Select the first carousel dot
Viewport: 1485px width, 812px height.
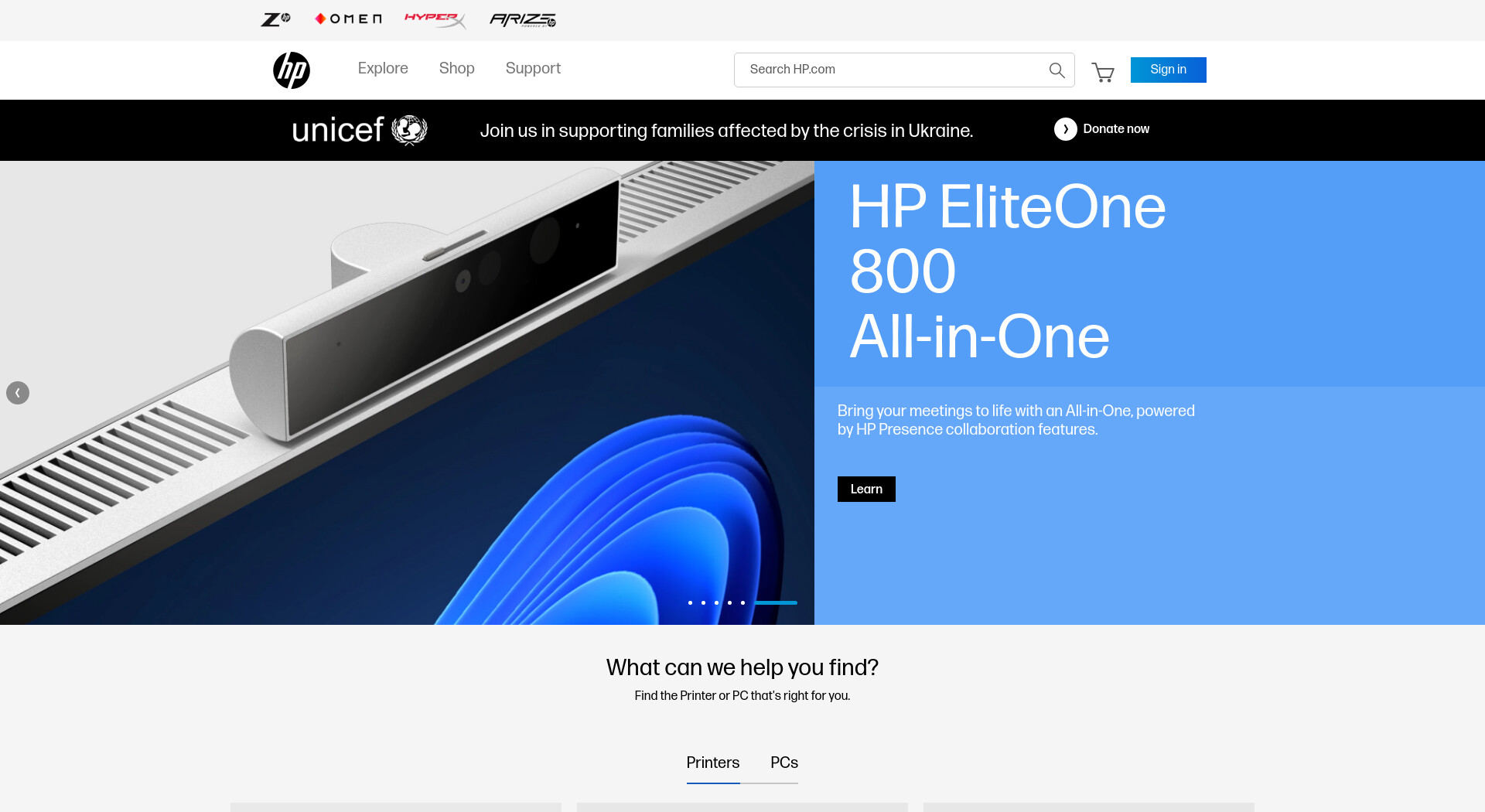690,602
